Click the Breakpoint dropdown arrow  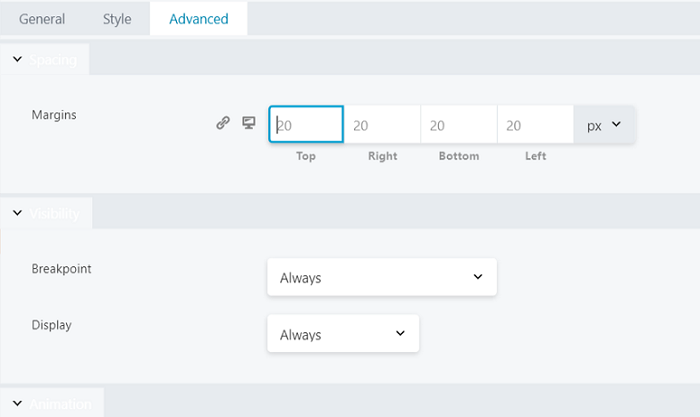pyautogui.click(x=478, y=277)
